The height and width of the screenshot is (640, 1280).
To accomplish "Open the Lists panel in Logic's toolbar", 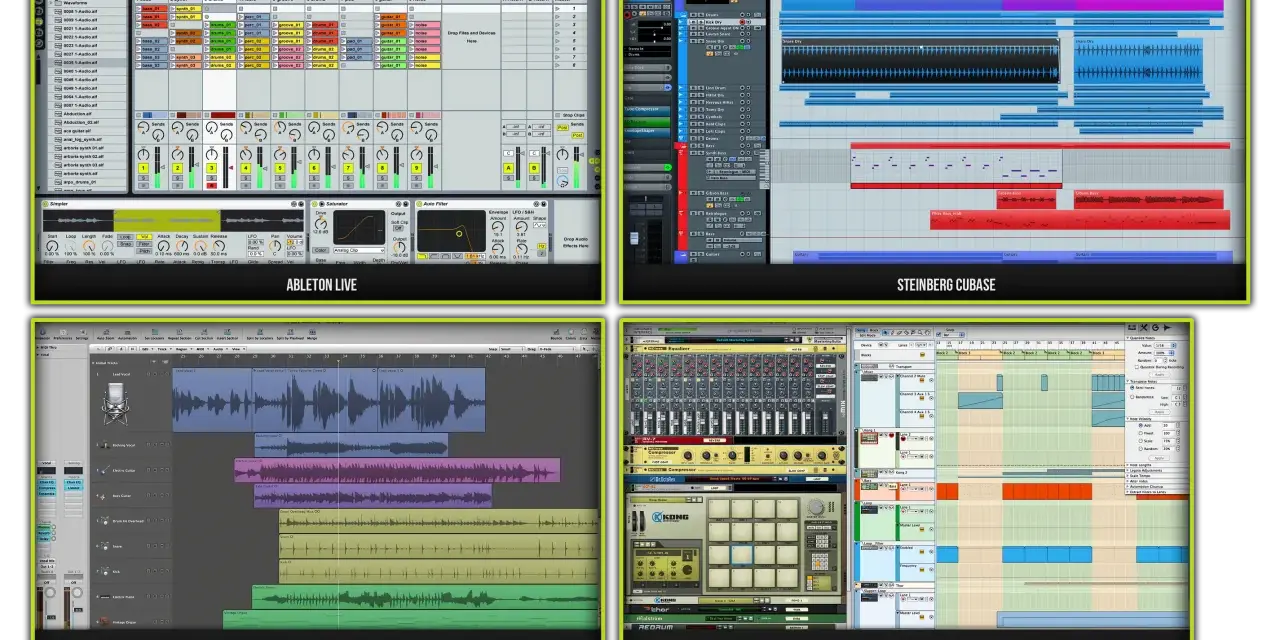I will click(583, 334).
